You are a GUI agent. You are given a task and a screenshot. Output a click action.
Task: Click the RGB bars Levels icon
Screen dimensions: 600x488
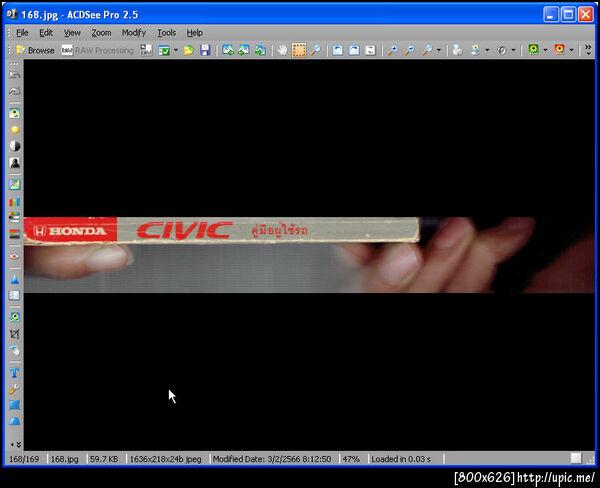15,201
